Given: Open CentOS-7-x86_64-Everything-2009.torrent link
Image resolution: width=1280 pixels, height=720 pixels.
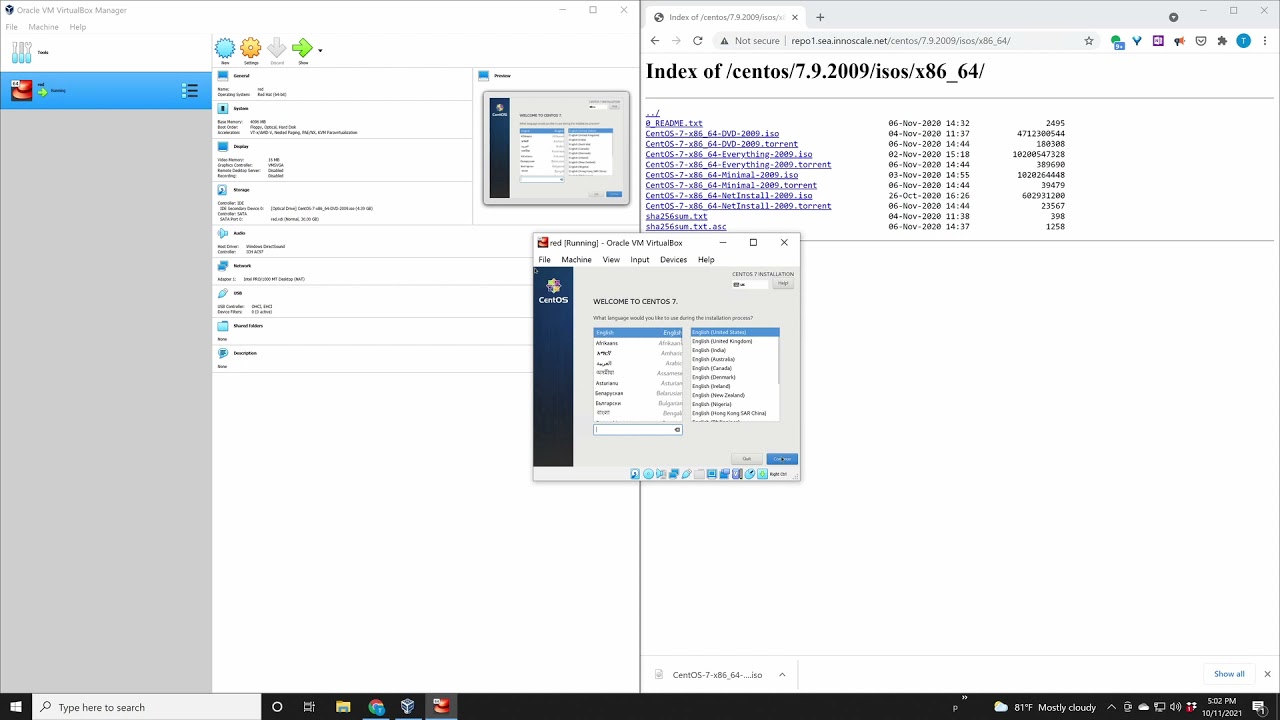Looking at the screenshot, I should click(x=738, y=165).
